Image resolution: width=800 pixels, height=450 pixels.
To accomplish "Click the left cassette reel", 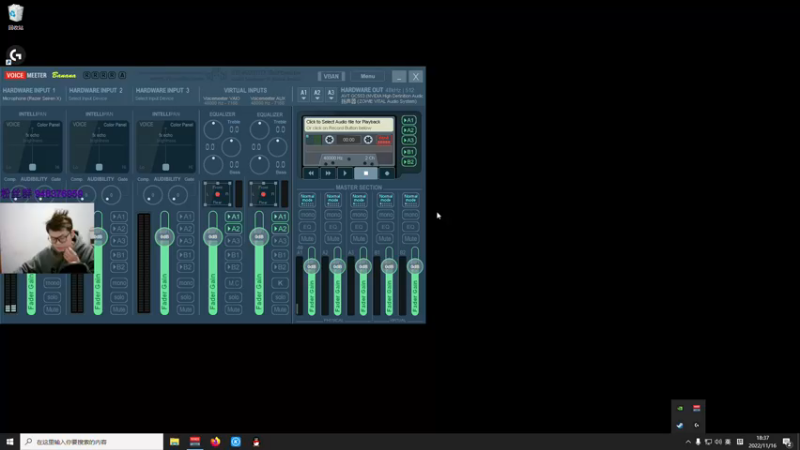I will pos(330,140).
